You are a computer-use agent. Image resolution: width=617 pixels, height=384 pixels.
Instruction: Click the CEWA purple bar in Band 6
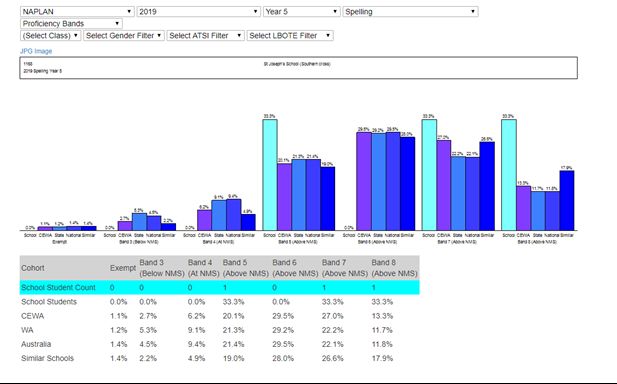click(364, 181)
